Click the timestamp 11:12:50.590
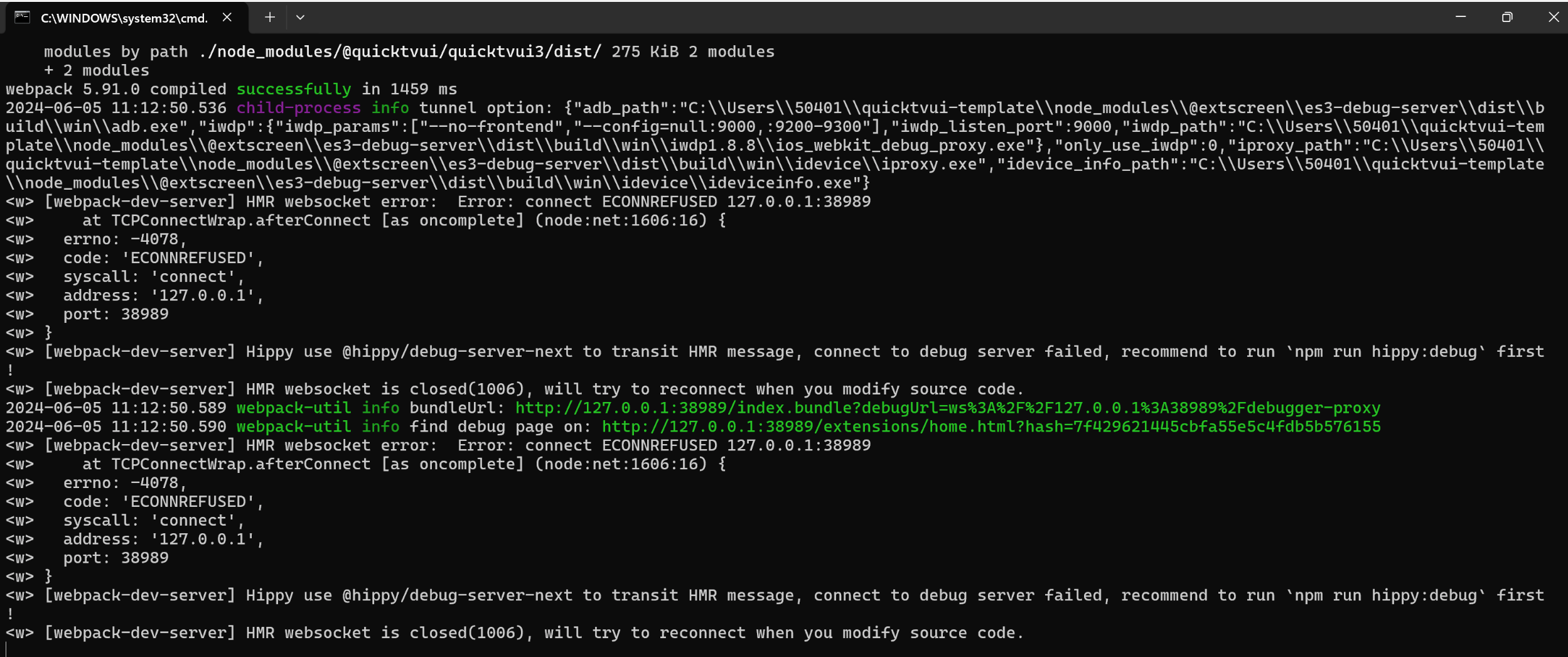Image resolution: width=1568 pixels, height=657 pixels. tap(169, 427)
